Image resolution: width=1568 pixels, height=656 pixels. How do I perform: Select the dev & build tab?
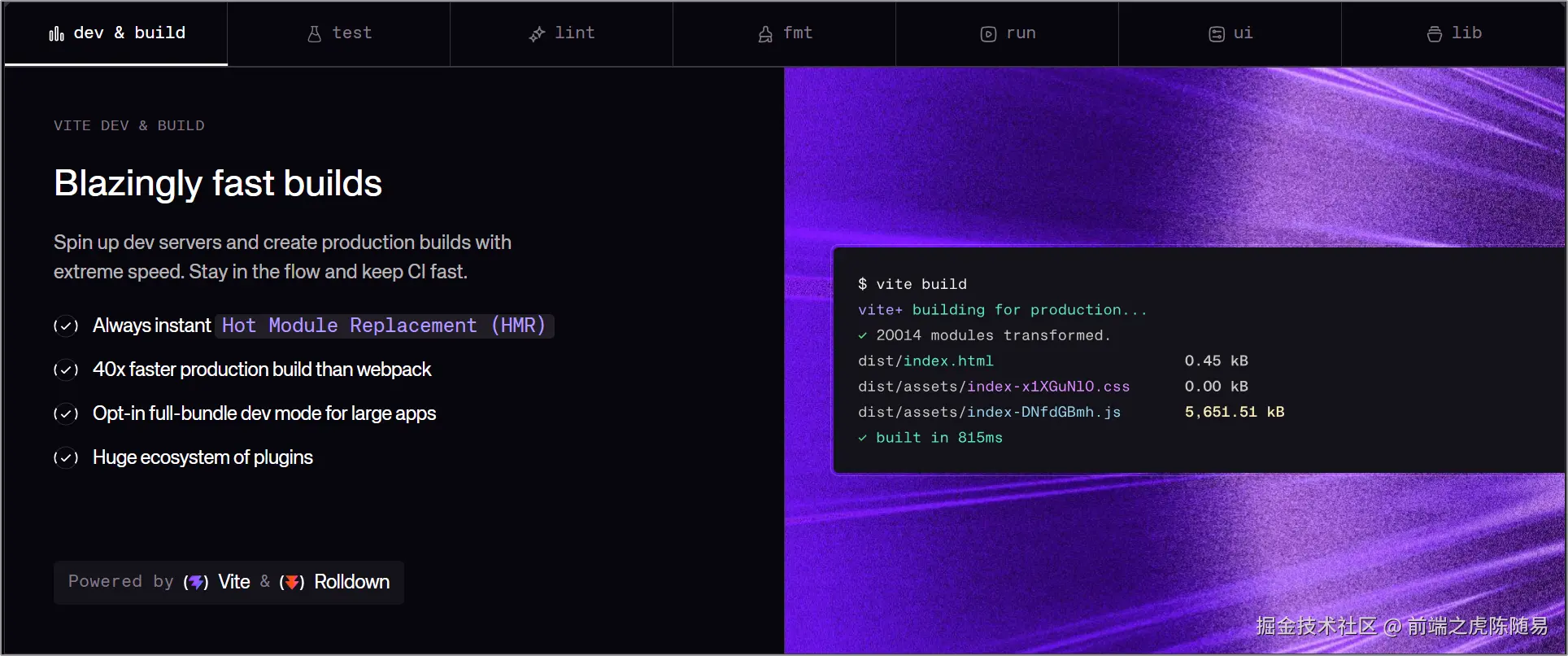click(116, 33)
